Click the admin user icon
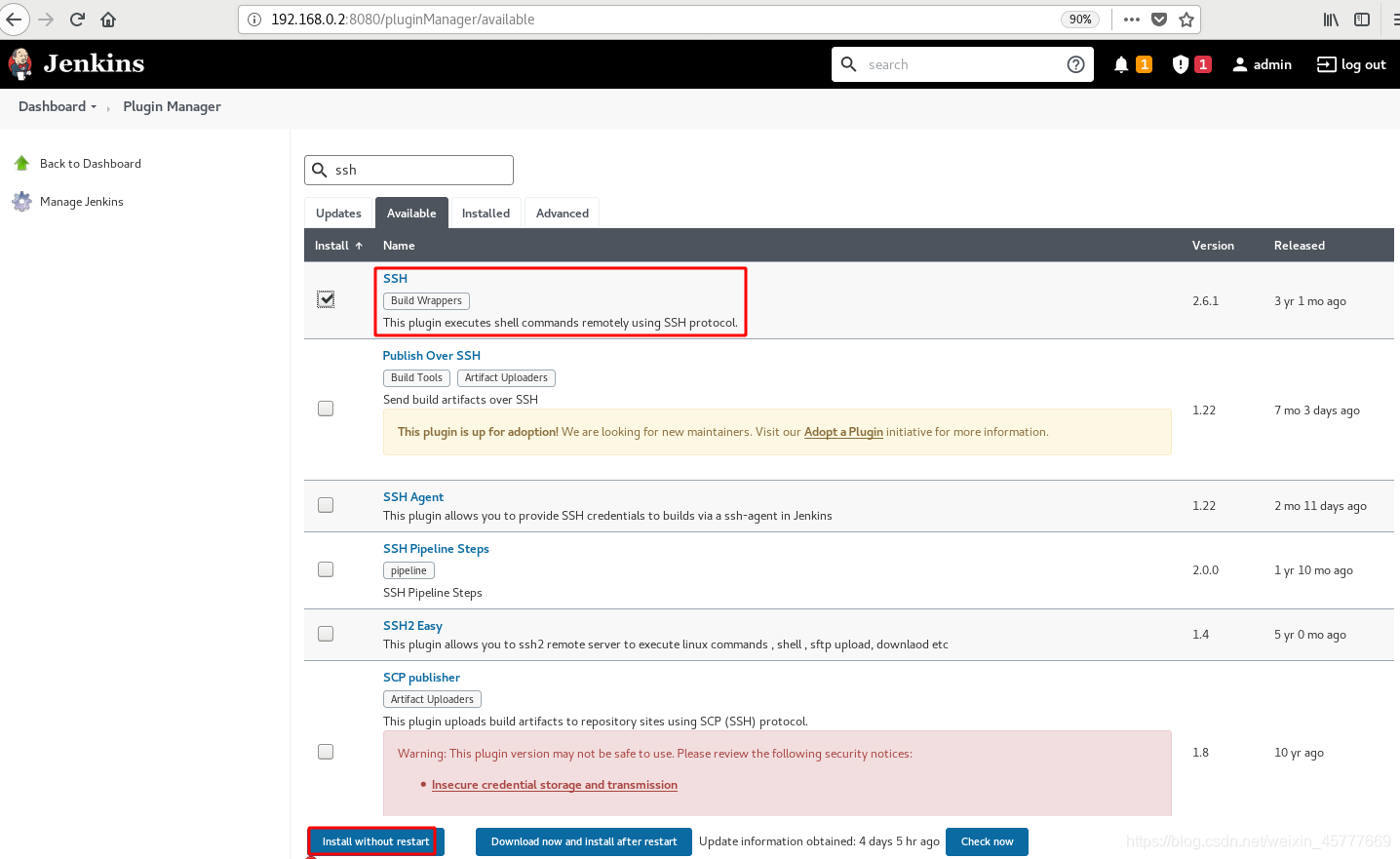Screen dimensions: 1400x859 [x=1240, y=64]
